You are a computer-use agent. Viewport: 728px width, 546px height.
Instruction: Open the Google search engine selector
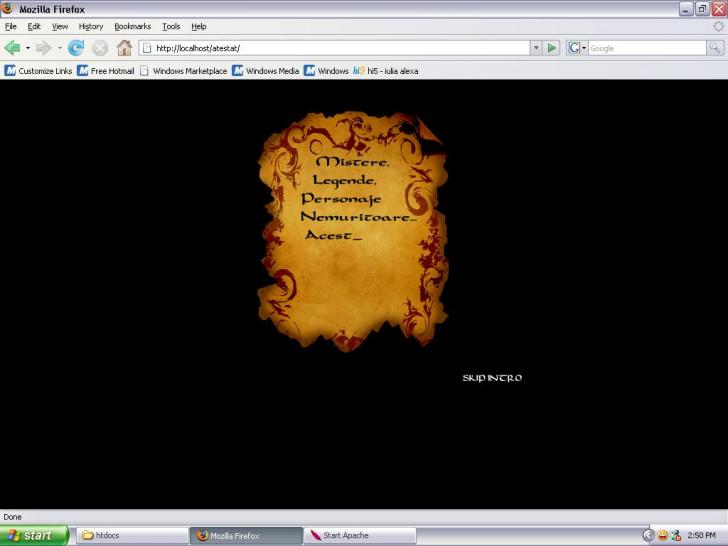pos(577,48)
